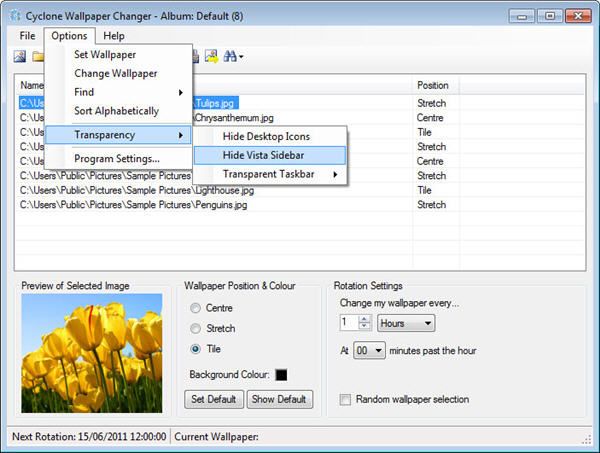This screenshot has width=600, height=453.
Task: Click the picture icon left of the binoculars
Action: pos(210,56)
